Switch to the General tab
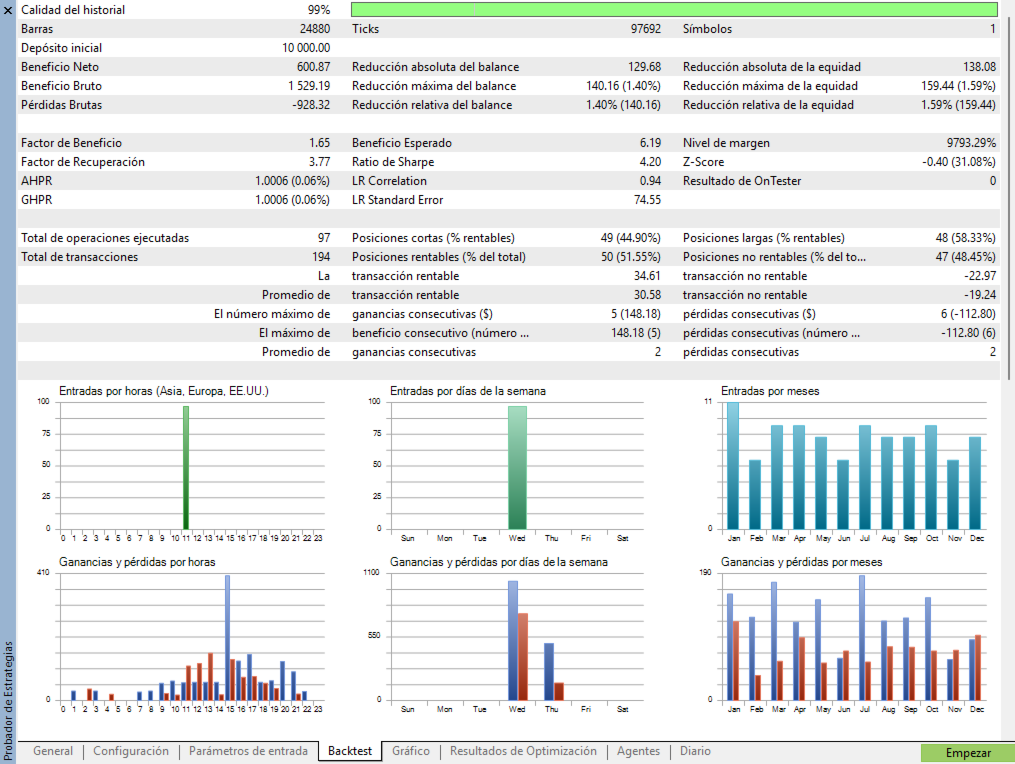The image size is (1015, 764). click(x=53, y=751)
